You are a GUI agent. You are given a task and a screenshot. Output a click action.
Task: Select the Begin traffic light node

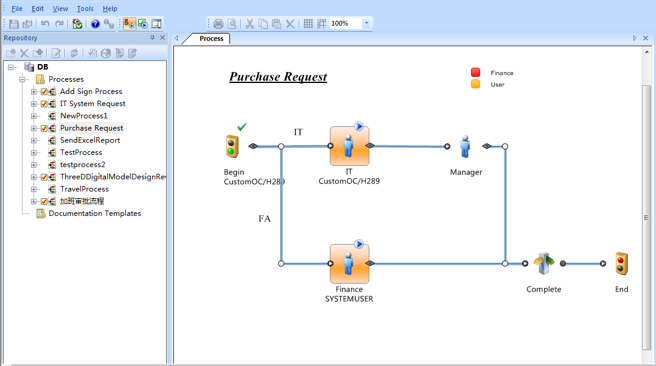[x=233, y=146]
